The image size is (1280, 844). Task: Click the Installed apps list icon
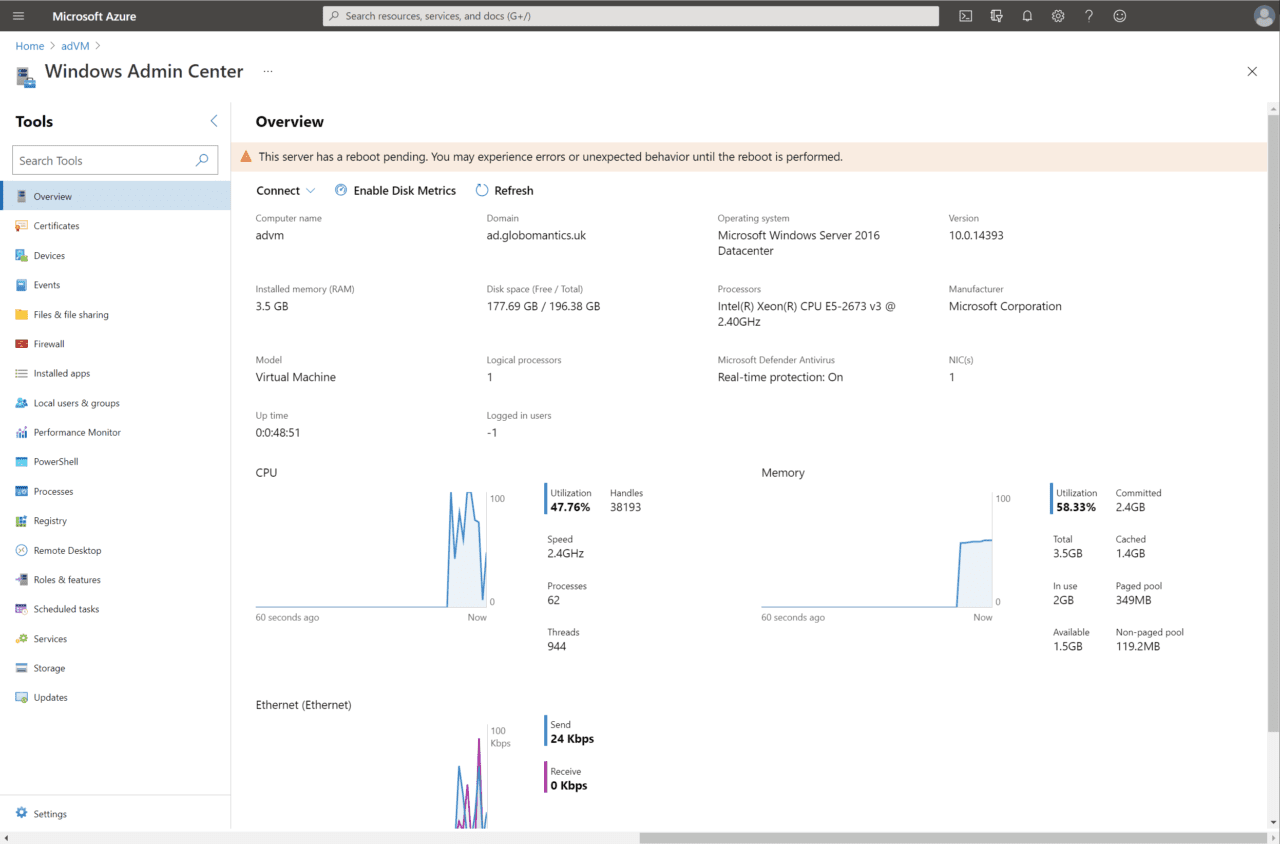[x=22, y=373]
